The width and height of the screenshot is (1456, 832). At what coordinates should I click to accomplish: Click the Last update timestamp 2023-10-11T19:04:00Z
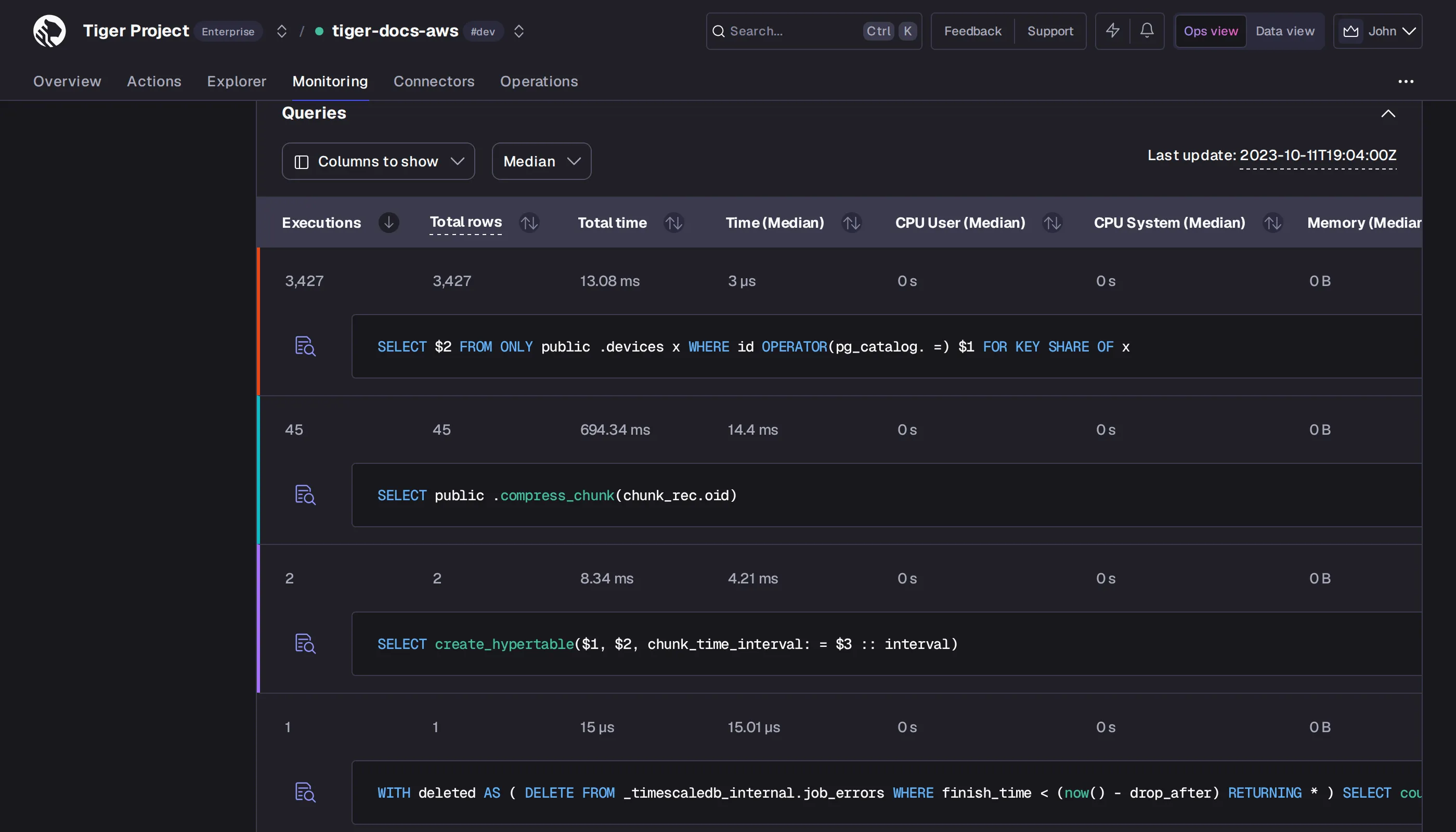[x=1317, y=155]
